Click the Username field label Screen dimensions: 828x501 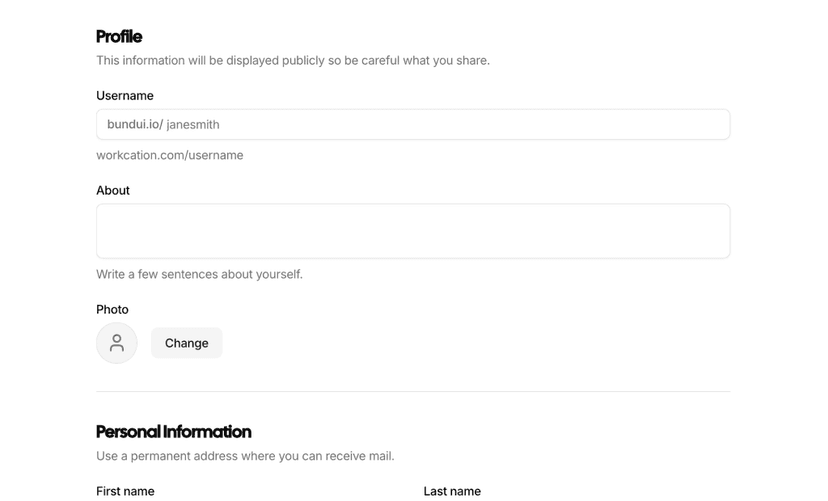(125, 96)
